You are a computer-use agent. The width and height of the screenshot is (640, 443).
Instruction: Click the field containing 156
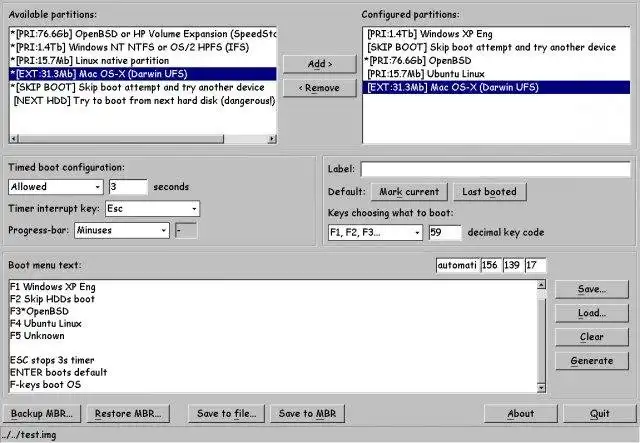(x=491, y=265)
